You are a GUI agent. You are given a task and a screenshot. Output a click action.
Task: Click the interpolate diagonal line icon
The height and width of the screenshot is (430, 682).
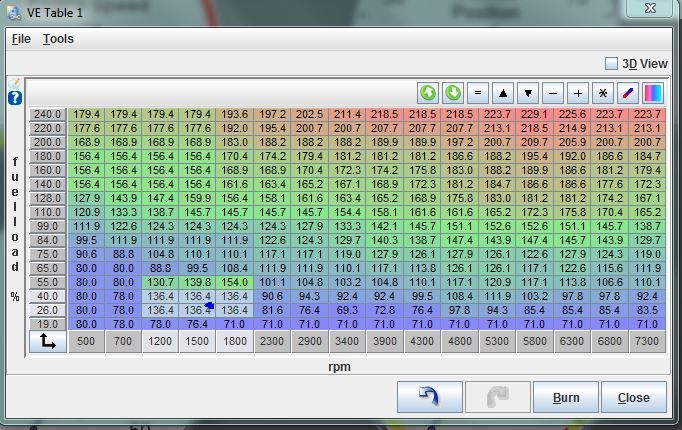click(x=629, y=93)
